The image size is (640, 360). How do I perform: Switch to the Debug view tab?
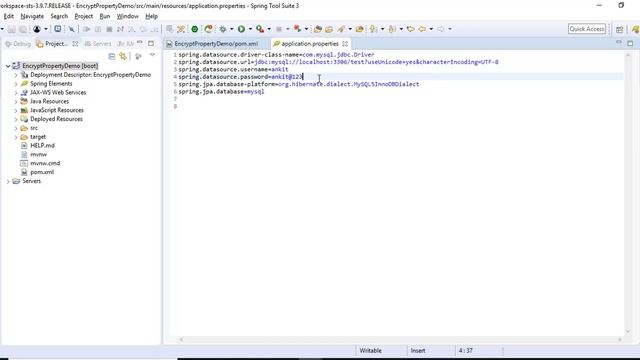(x=18, y=44)
